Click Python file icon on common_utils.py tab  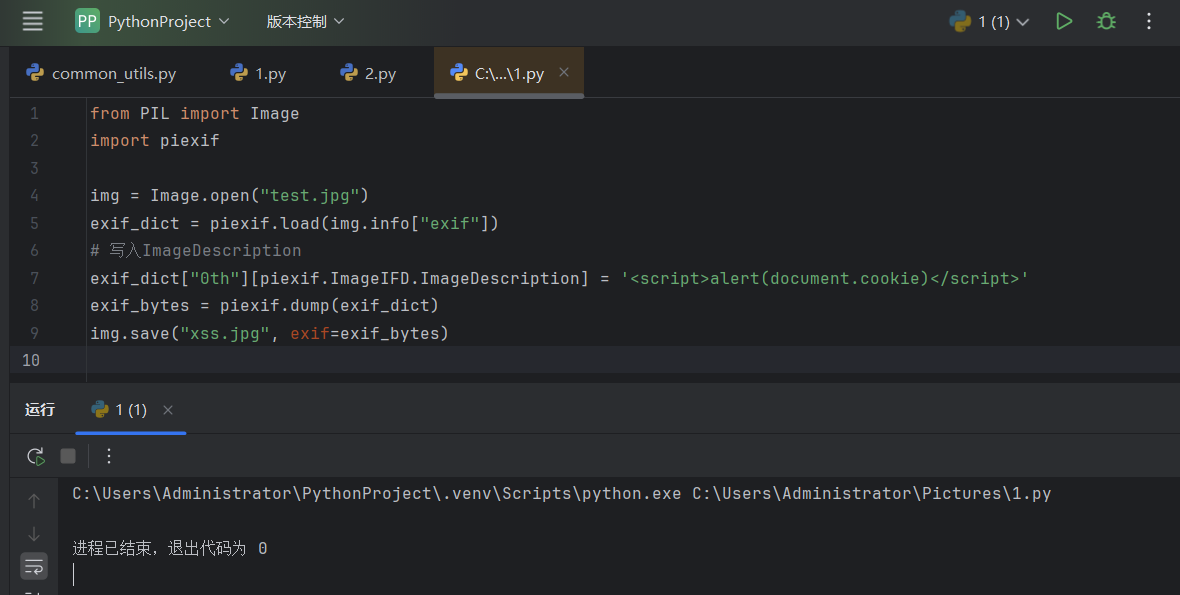35,72
